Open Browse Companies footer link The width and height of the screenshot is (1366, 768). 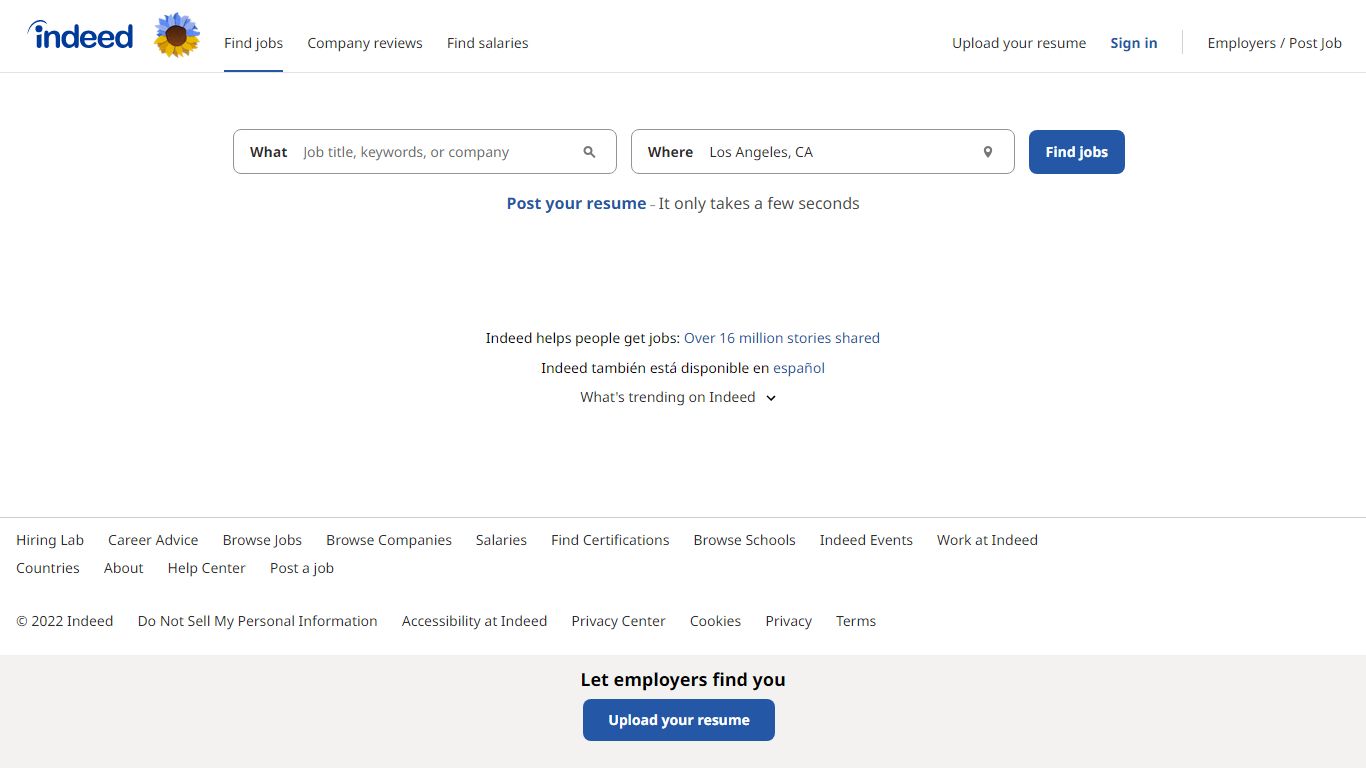click(389, 540)
